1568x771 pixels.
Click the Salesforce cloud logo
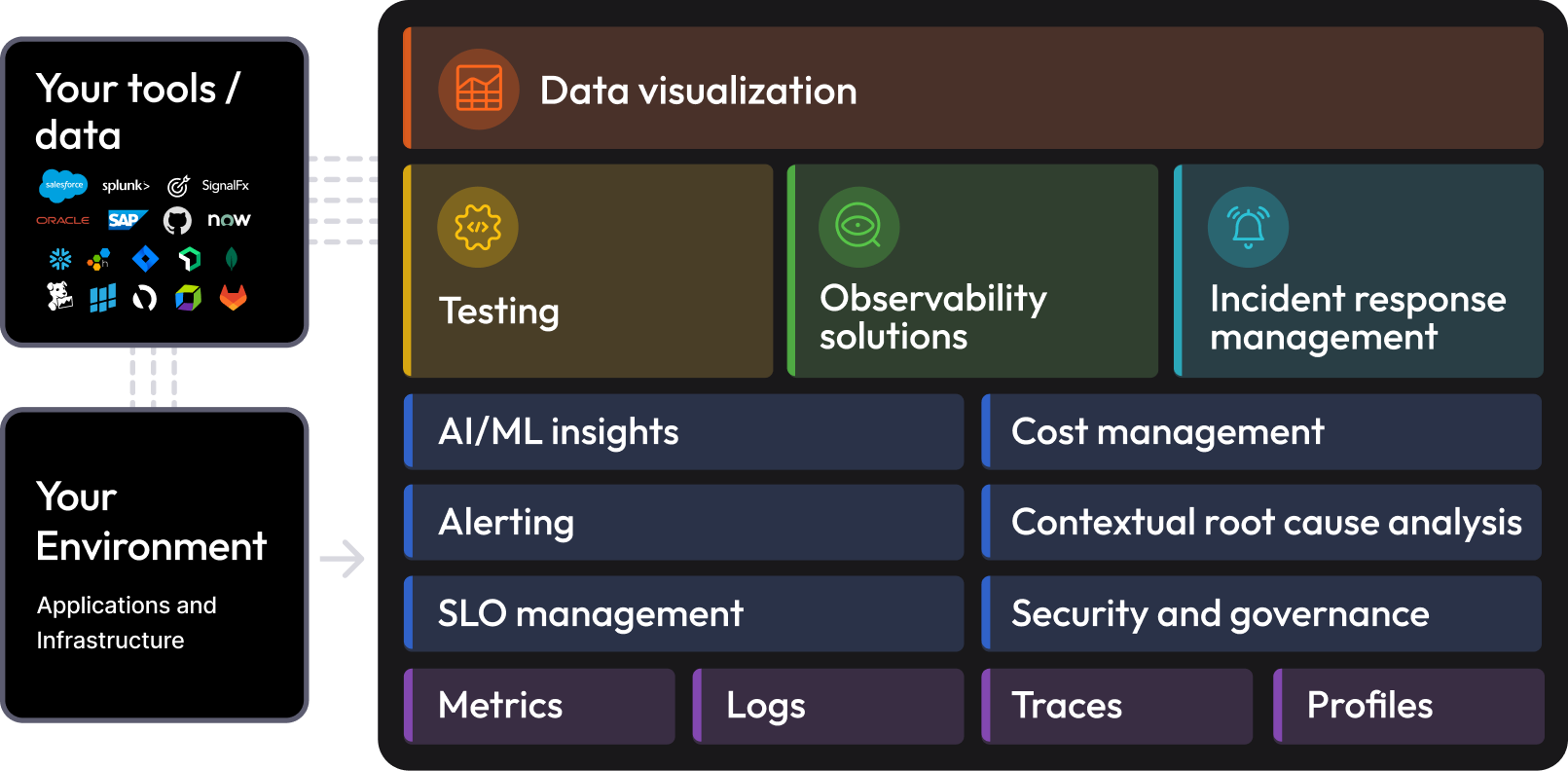click(63, 185)
